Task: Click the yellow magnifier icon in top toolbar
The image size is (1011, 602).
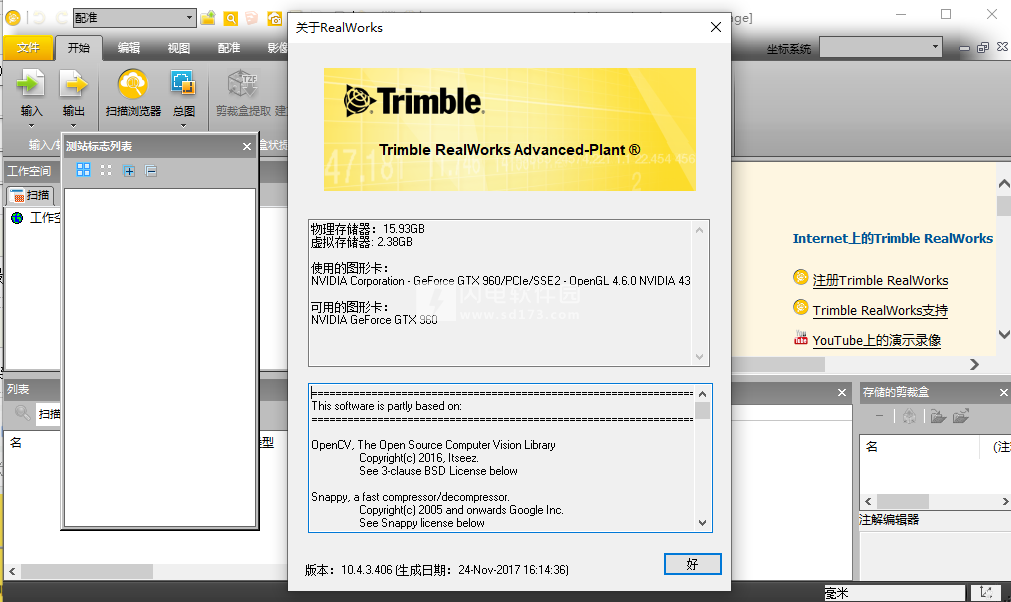Action: pyautogui.click(x=230, y=18)
